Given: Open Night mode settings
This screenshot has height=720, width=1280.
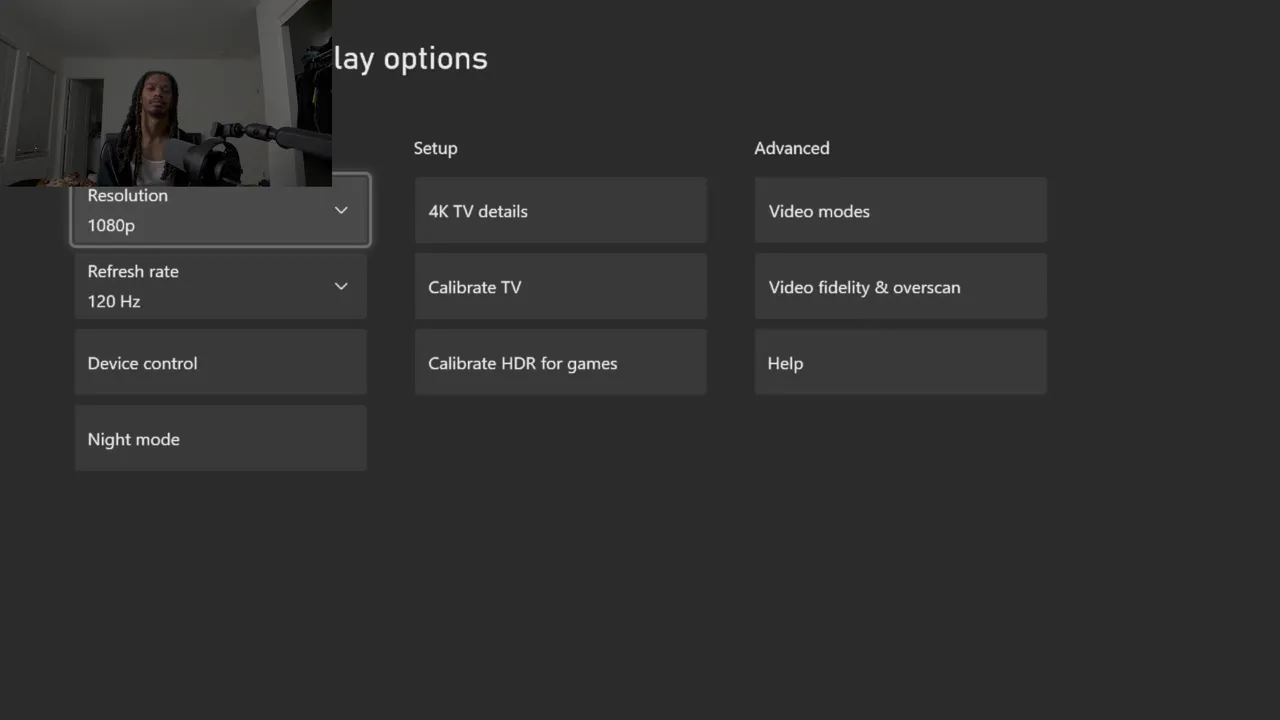Looking at the screenshot, I should (220, 439).
